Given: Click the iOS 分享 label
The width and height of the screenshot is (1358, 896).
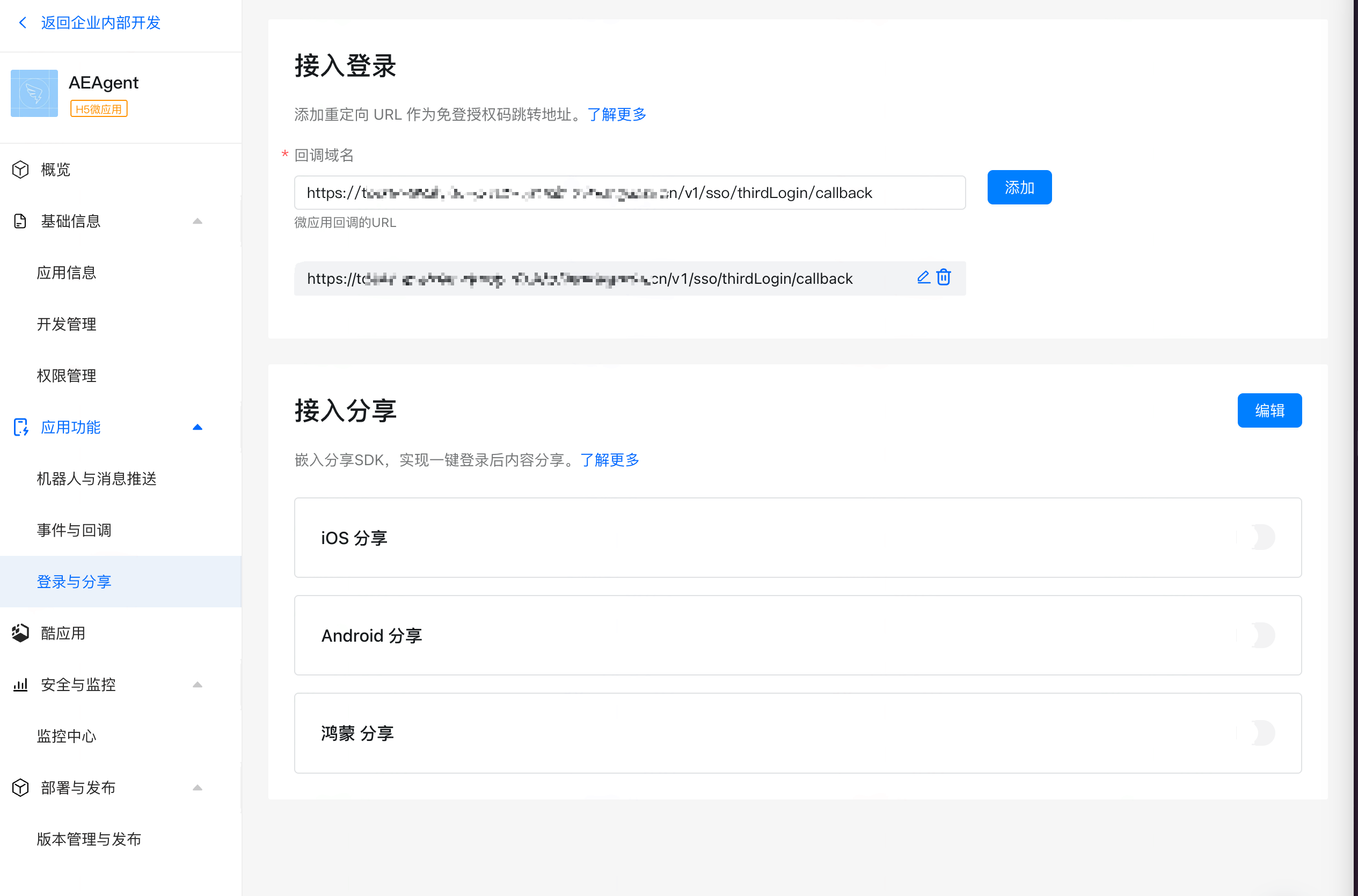Looking at the screenshot, I should 354,538.
